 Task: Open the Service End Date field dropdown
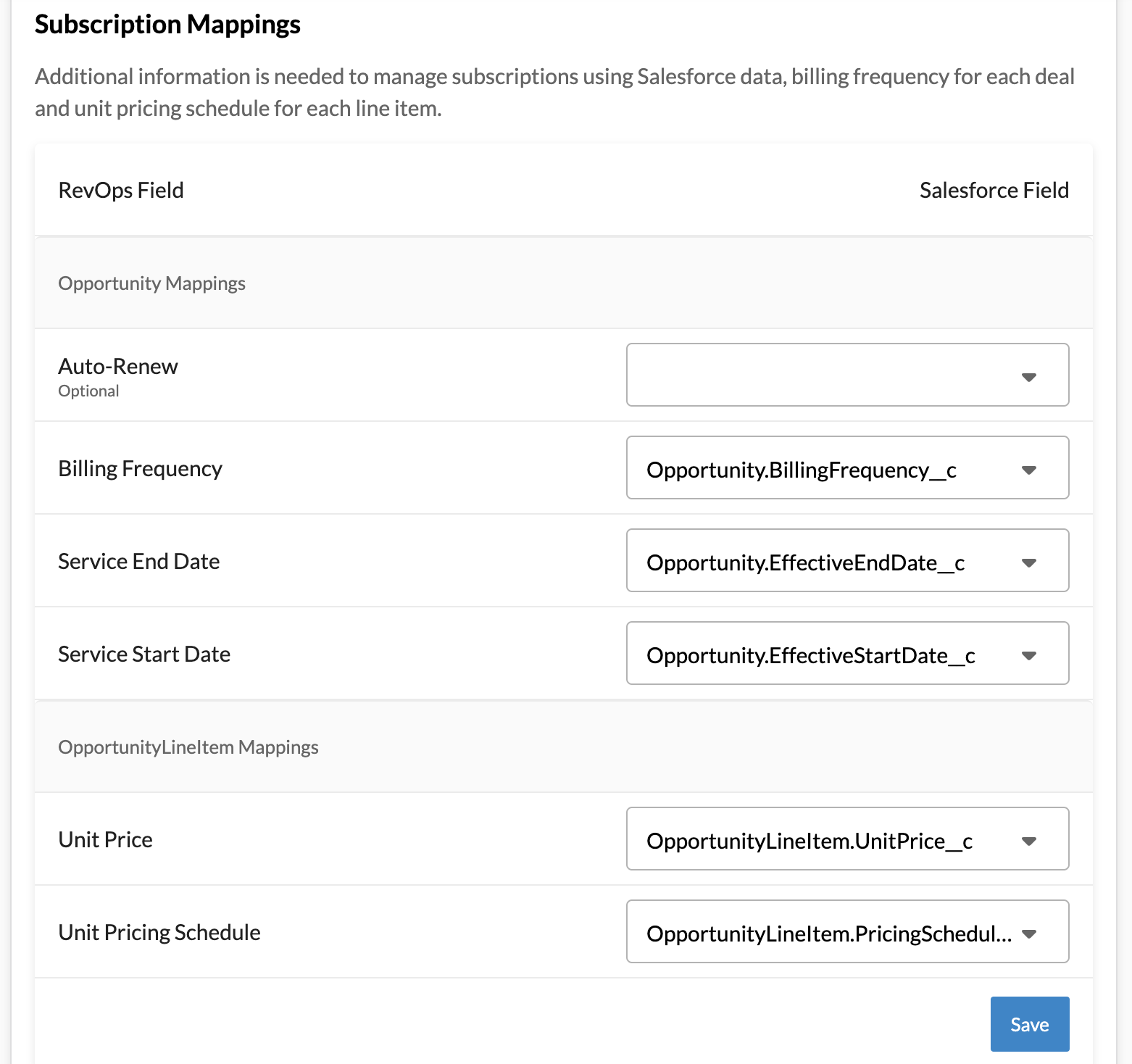pos(847,560)
